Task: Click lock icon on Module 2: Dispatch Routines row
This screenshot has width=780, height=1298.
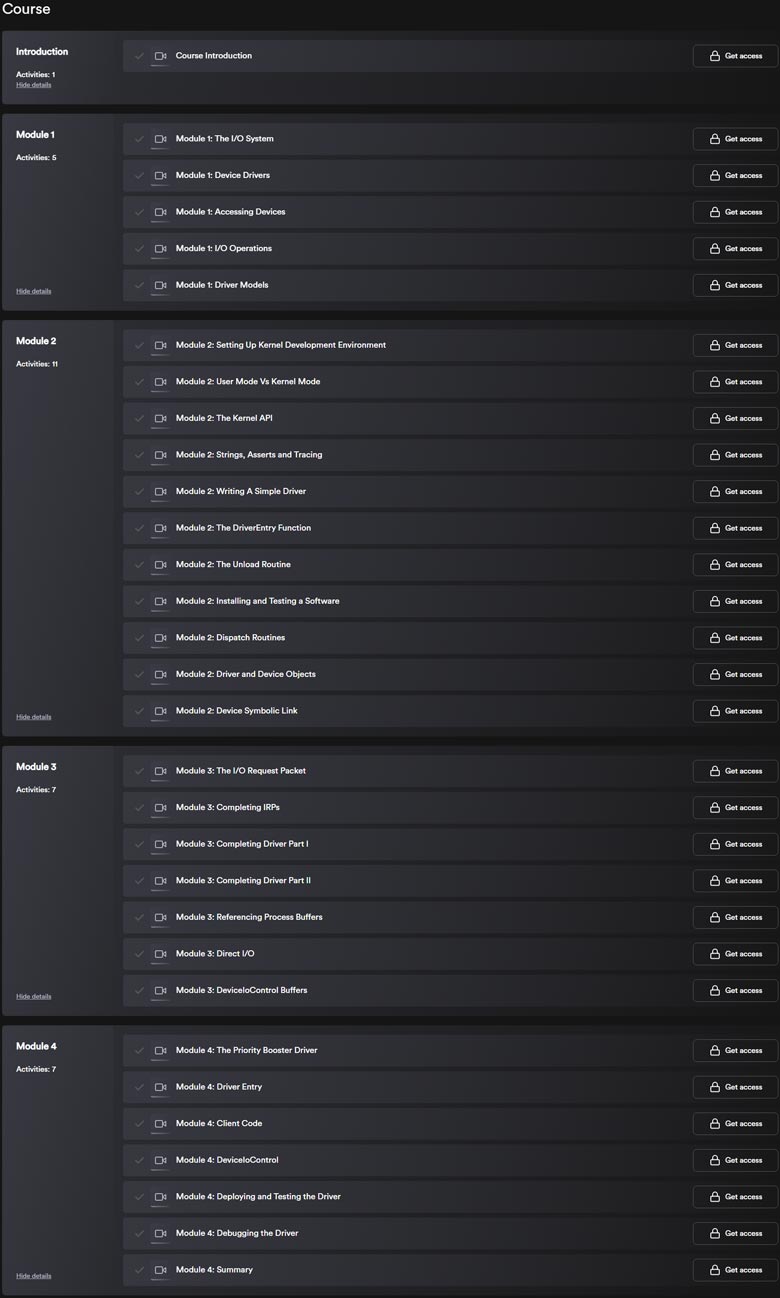Action: [x=714, y=638]
